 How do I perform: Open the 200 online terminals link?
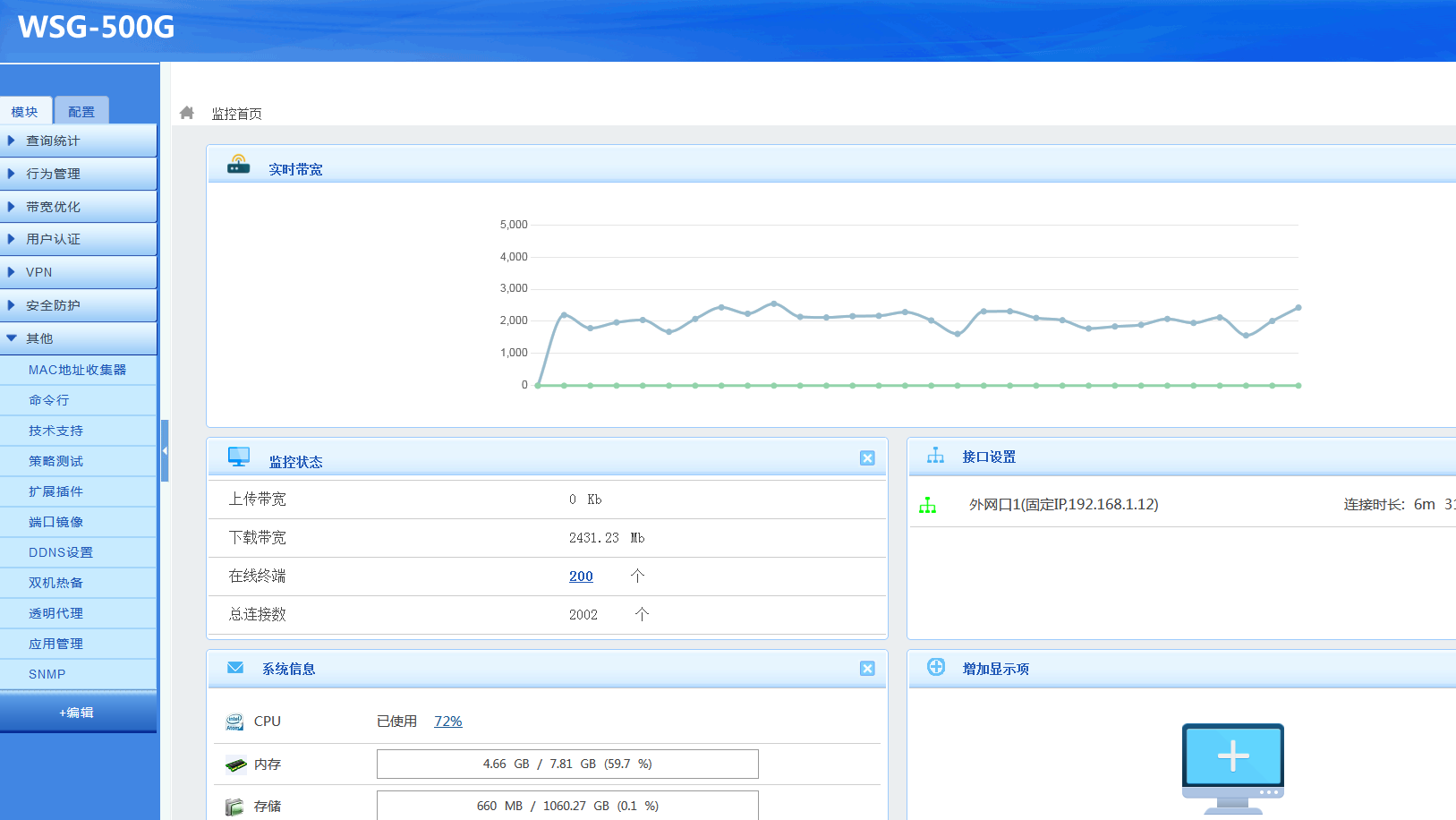[x=581, y=577]
